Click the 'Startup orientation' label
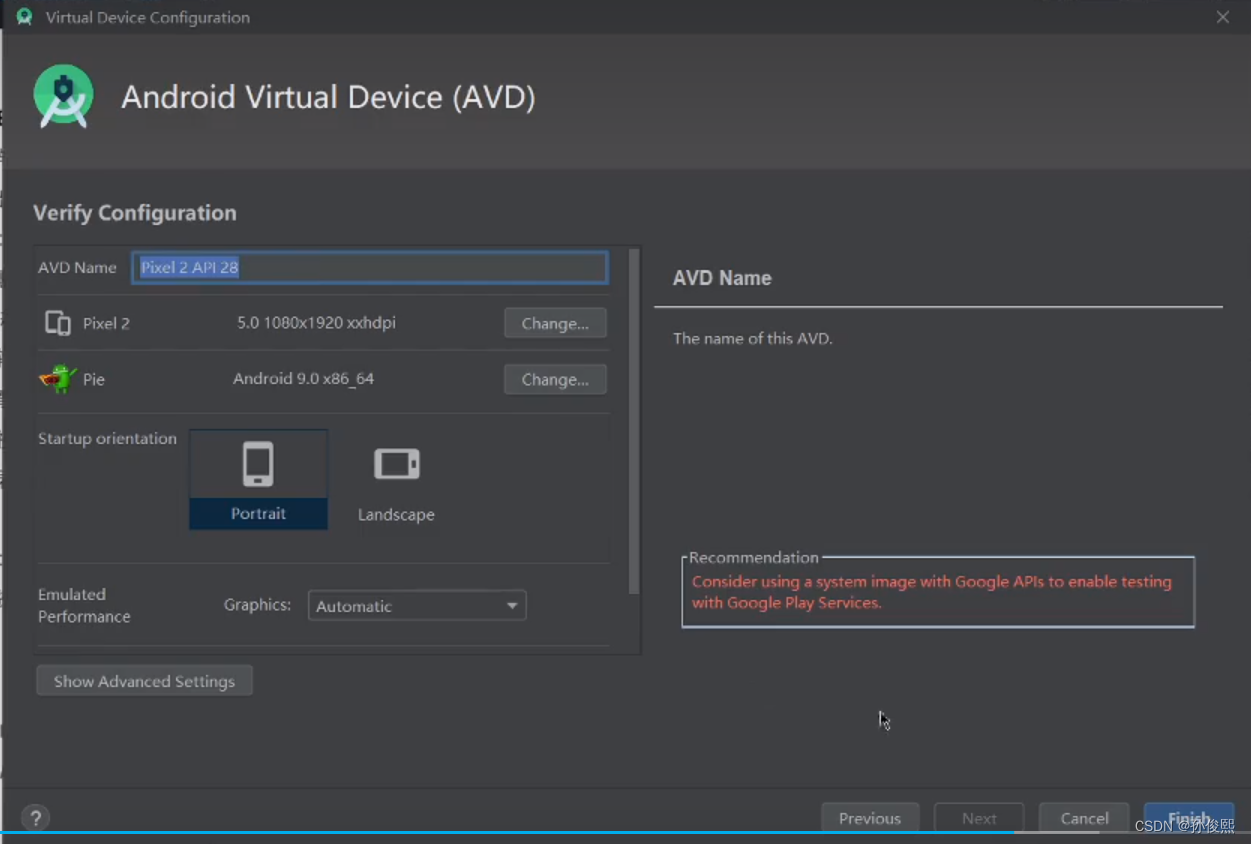Image resolution: width=1251 pixels, height=844 pixels. (x=107, y=438)
